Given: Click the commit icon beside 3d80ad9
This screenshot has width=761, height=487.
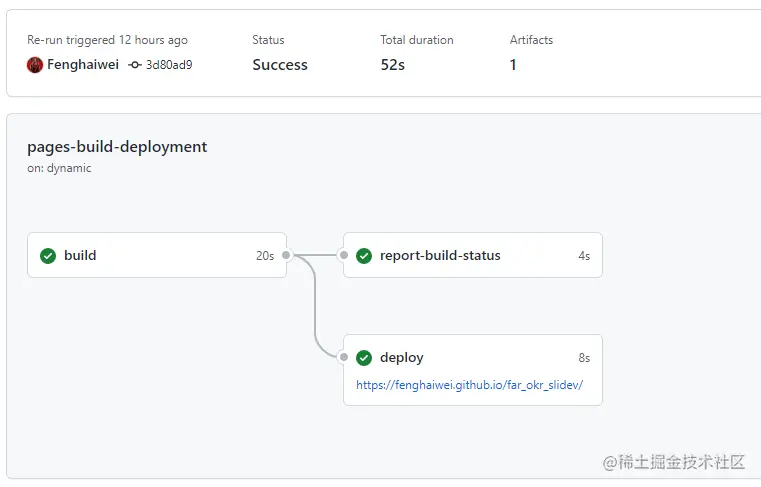Looking at the screenshot, I should pyautogui.click(x=135, y=65).
